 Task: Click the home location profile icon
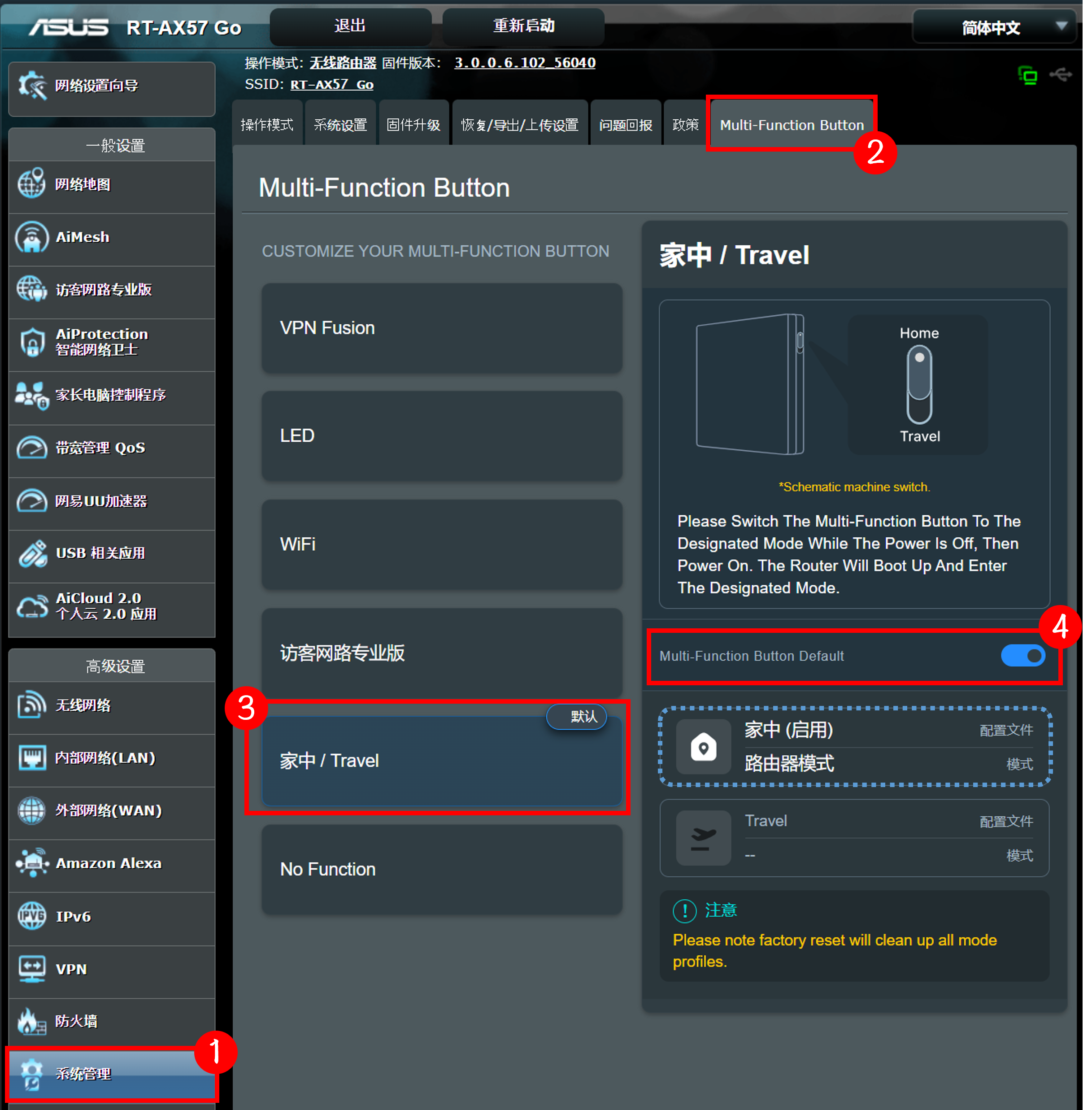(x=703, y=747)
